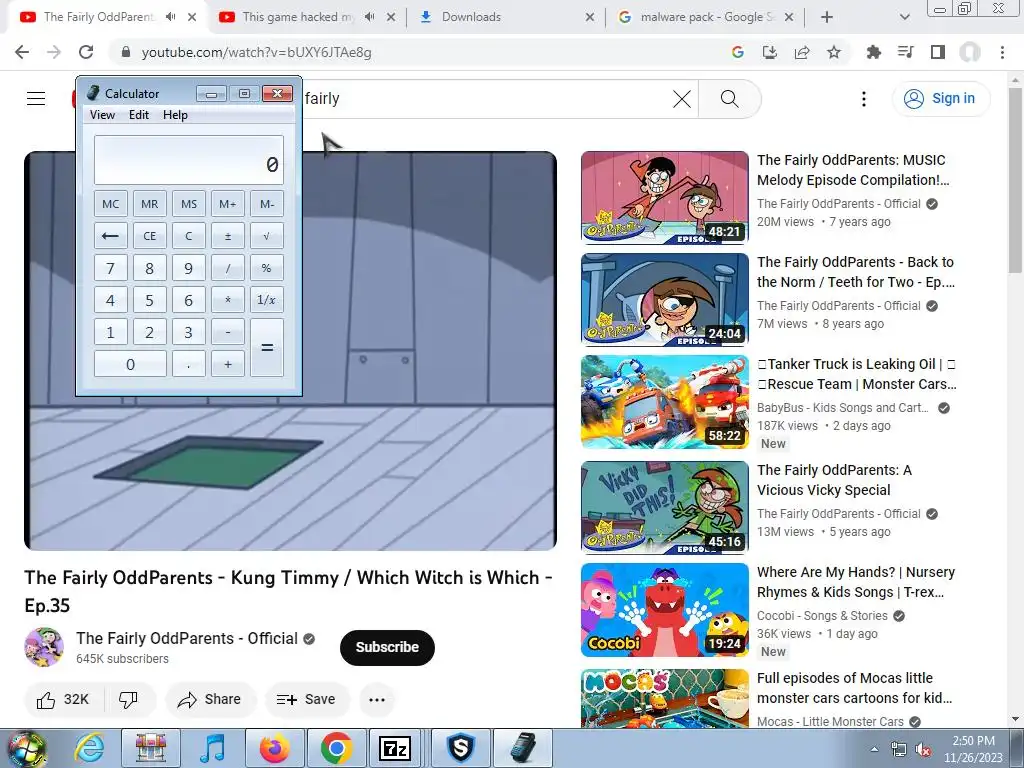Click the Windows Start orb
The height and width of the screenshot is (768, 1024).
26,749
